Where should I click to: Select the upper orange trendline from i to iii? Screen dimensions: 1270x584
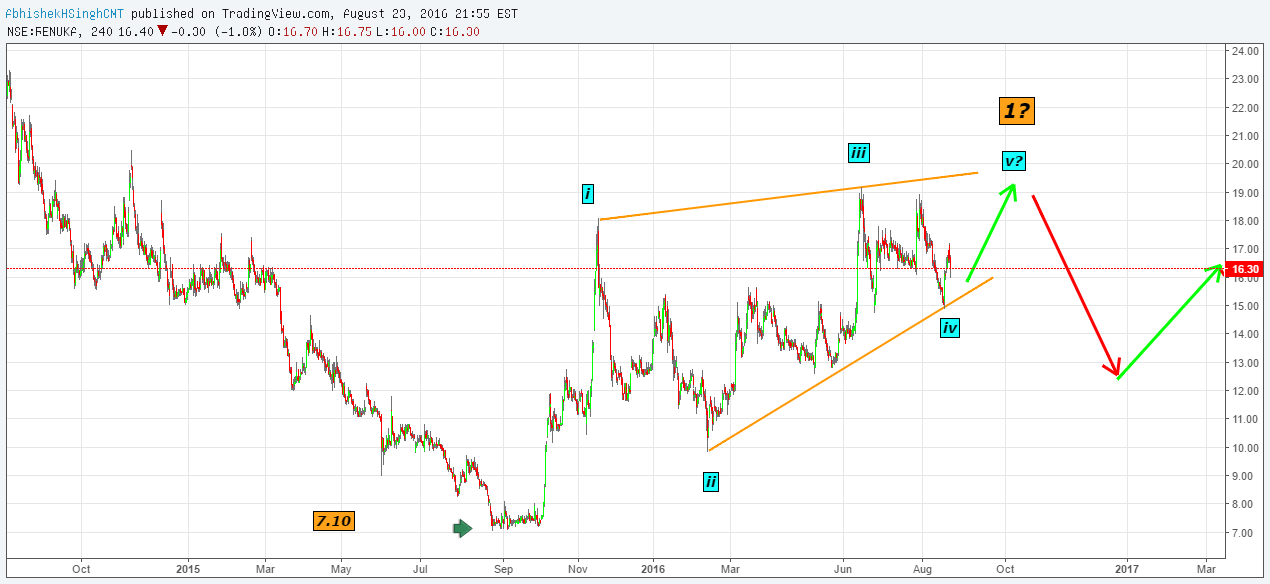tap(787, 196)
